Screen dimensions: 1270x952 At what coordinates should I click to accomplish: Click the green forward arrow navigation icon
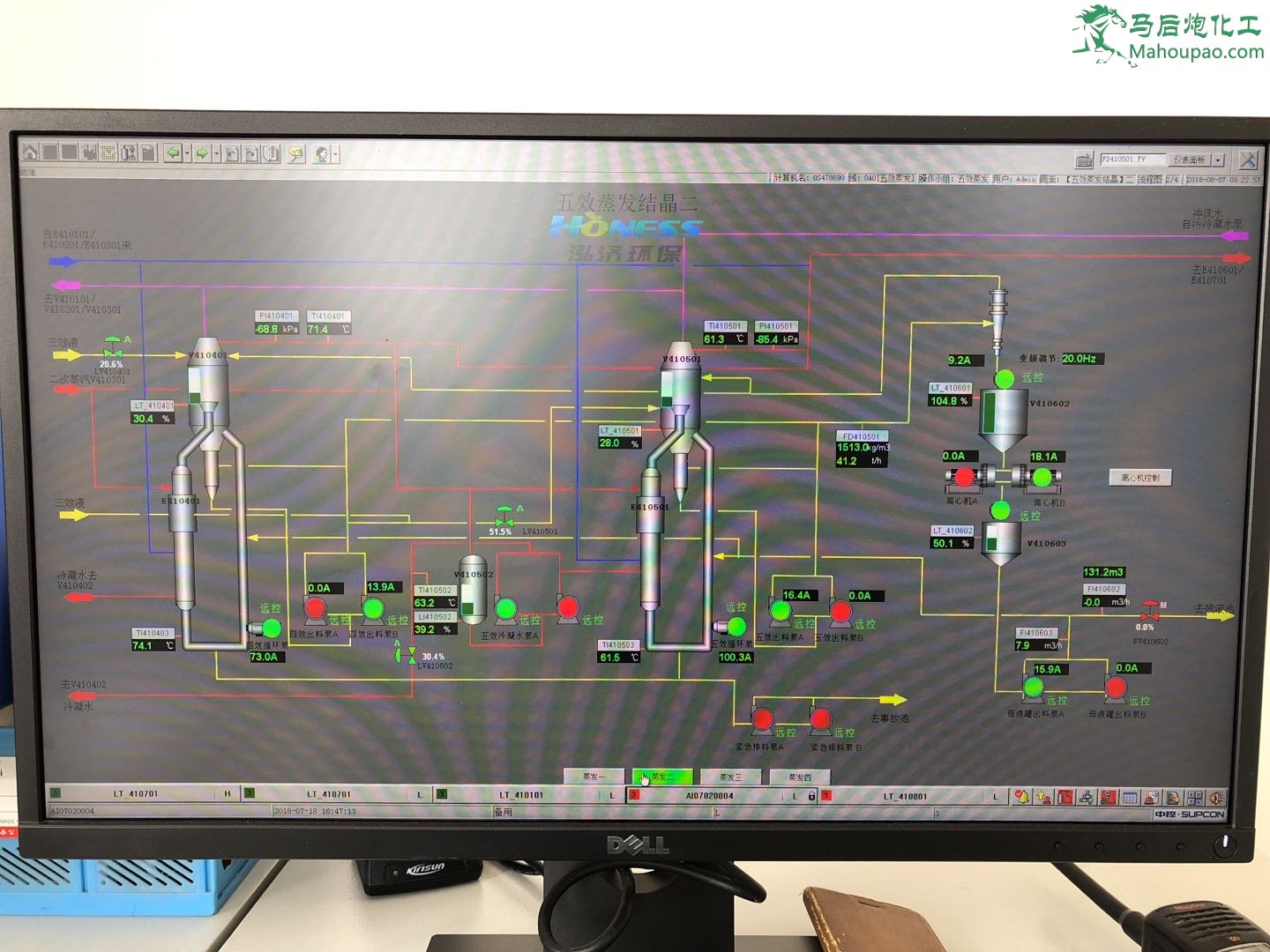[x=202, y=153]
